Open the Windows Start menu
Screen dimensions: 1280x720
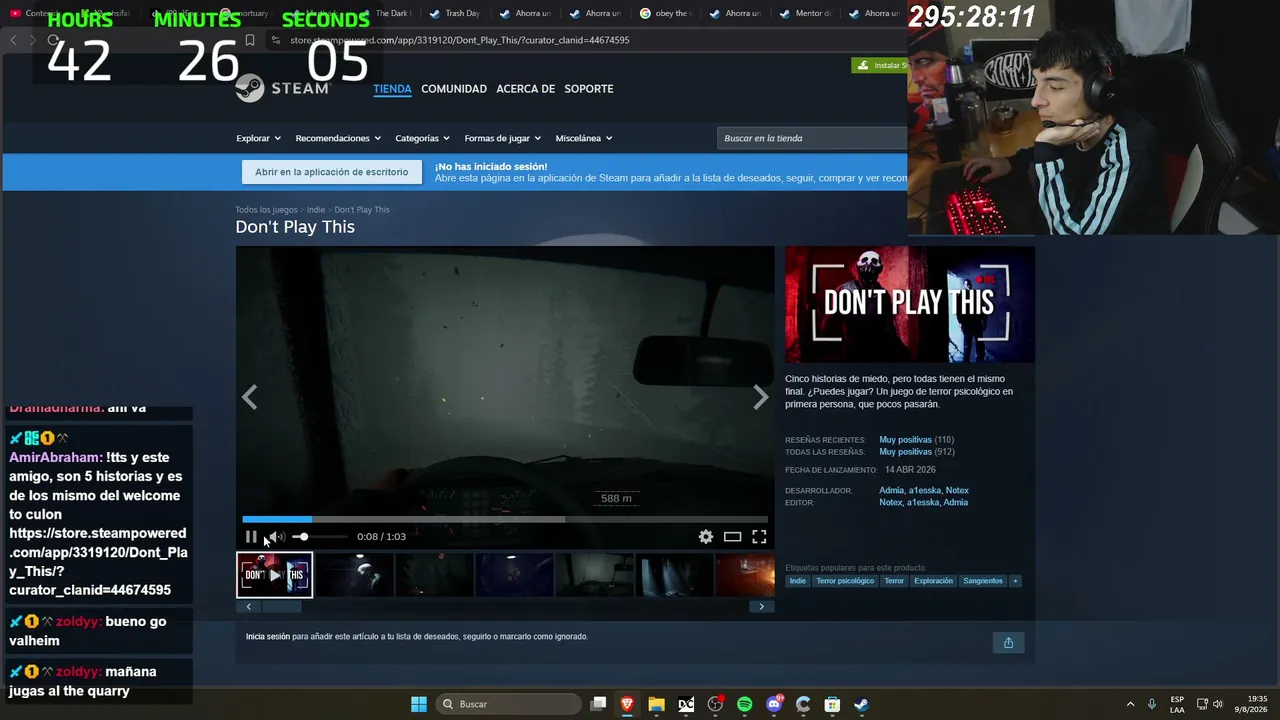pos(419,704)
